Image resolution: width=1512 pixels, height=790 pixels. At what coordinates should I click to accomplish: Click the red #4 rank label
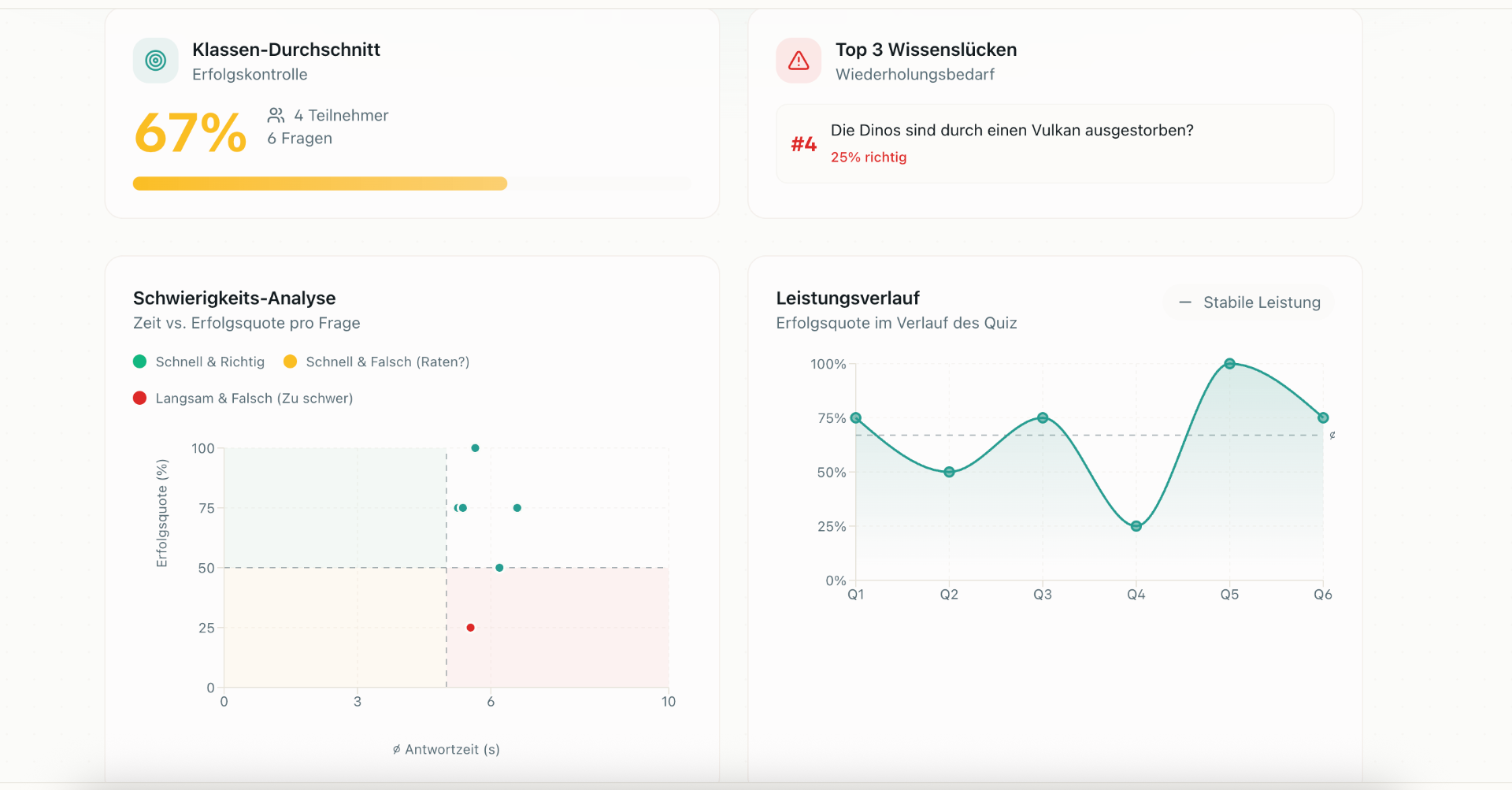click(804, 144)
